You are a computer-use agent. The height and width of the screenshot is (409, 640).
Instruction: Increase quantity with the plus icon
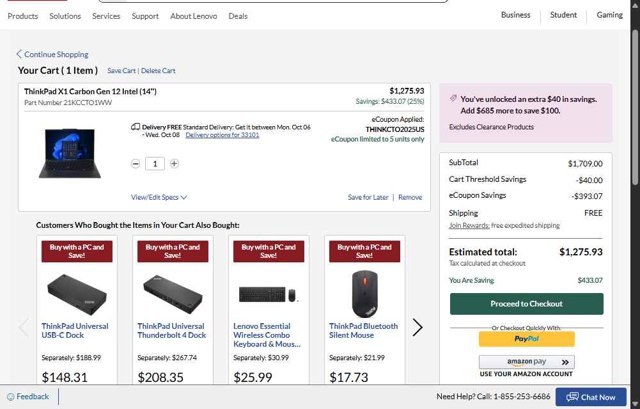tap(174, 164)
